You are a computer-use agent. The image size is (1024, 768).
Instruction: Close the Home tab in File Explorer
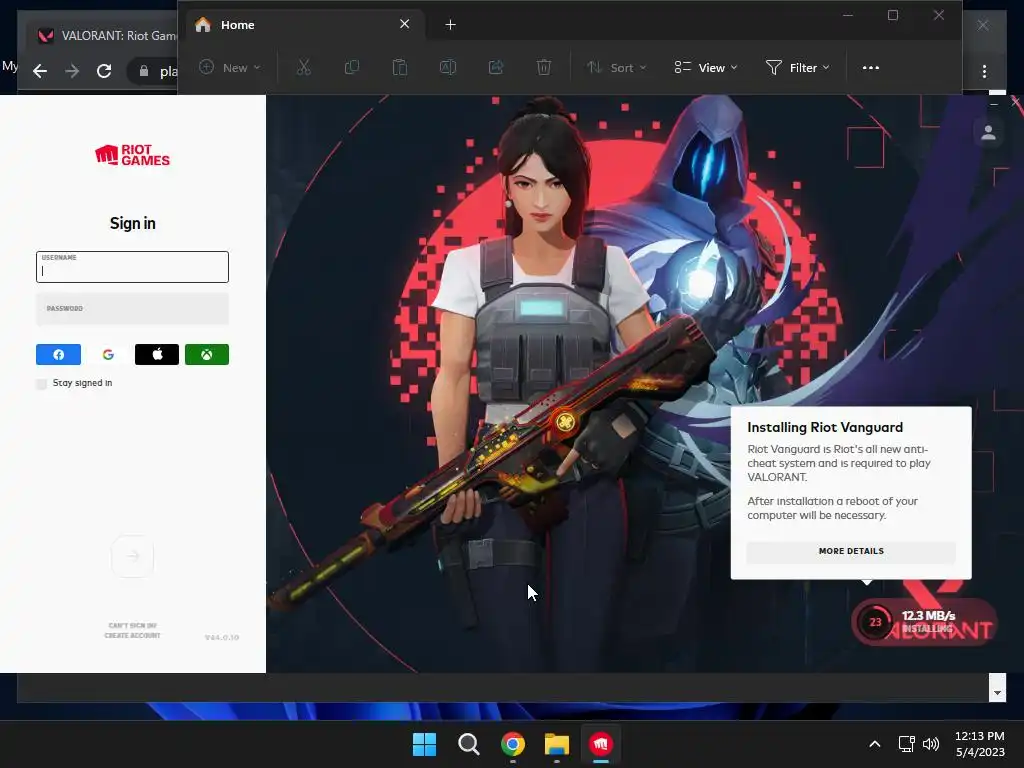tap(404, 24)
